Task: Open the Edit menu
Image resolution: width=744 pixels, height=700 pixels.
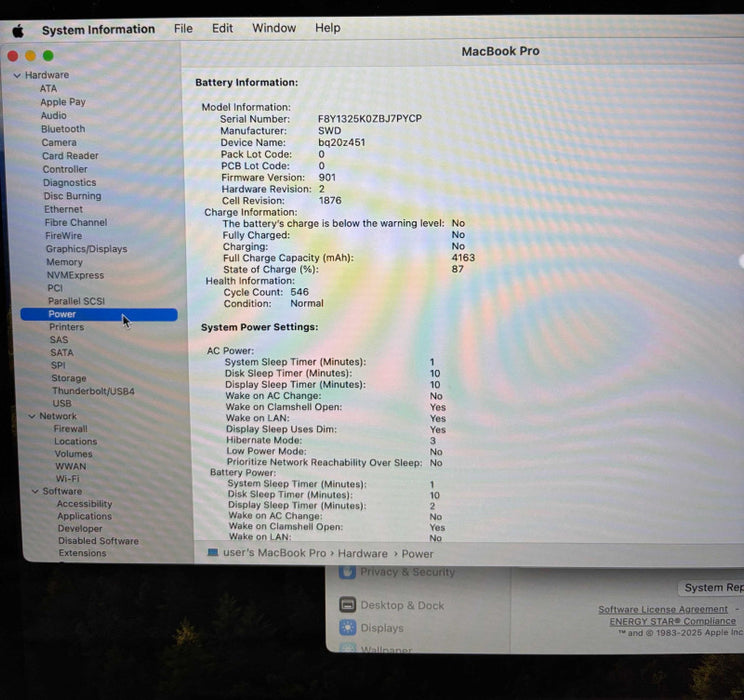Action: [222, 28]
